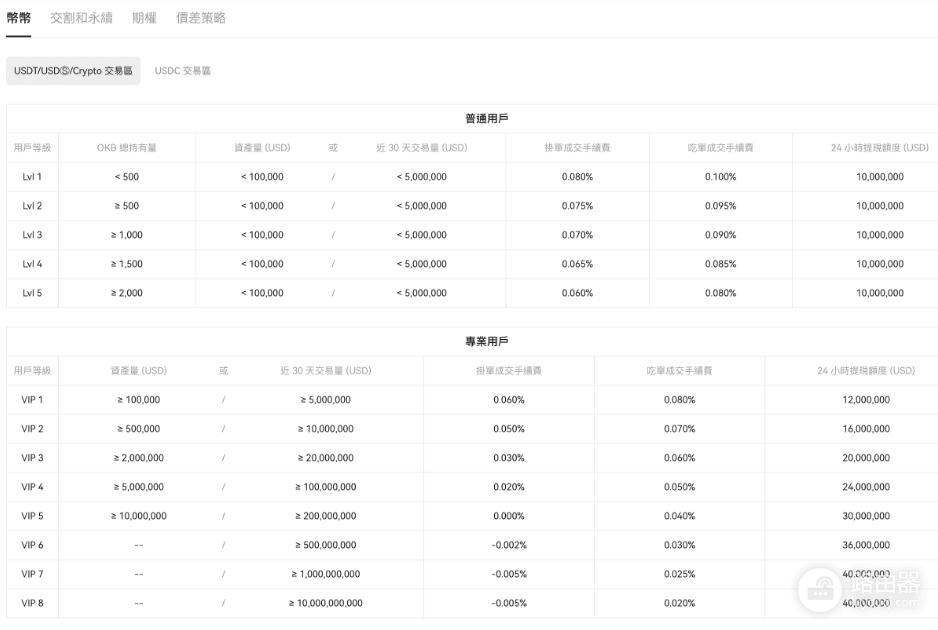Click VIP 2 taker fee 0.070%
Image resolution: width=938 pixels, height=630 pixels.
click(x=680, y=428)
